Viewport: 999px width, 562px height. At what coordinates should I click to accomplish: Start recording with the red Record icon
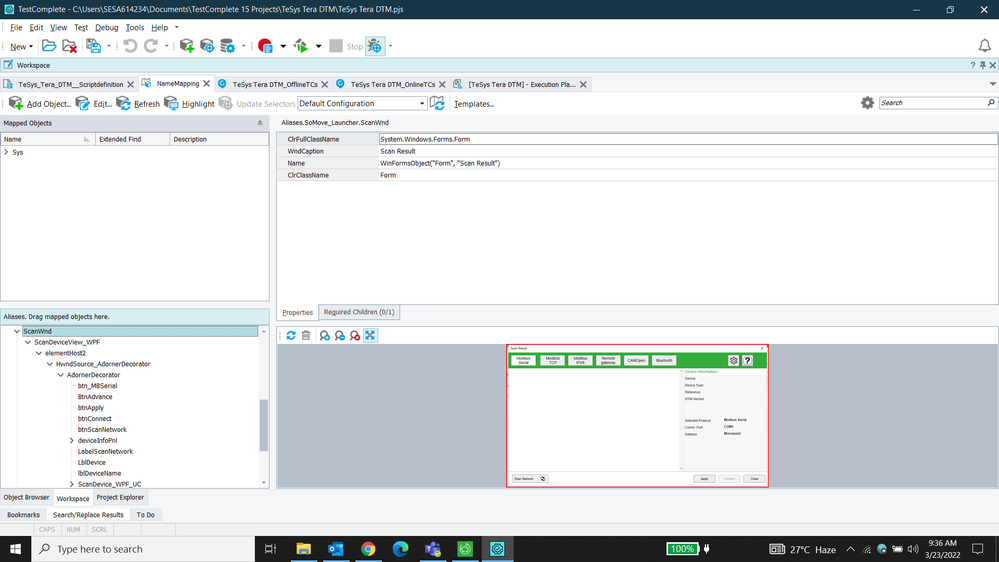click(x=265, y=46)
